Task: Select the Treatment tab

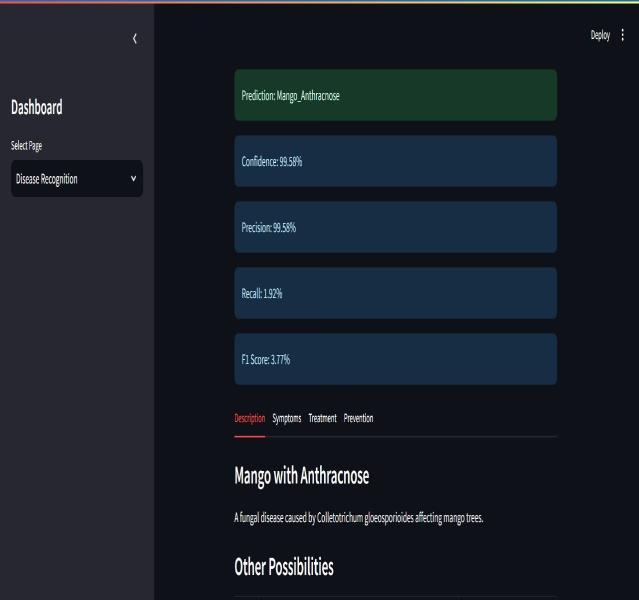Action: click(x=322, y=418)
